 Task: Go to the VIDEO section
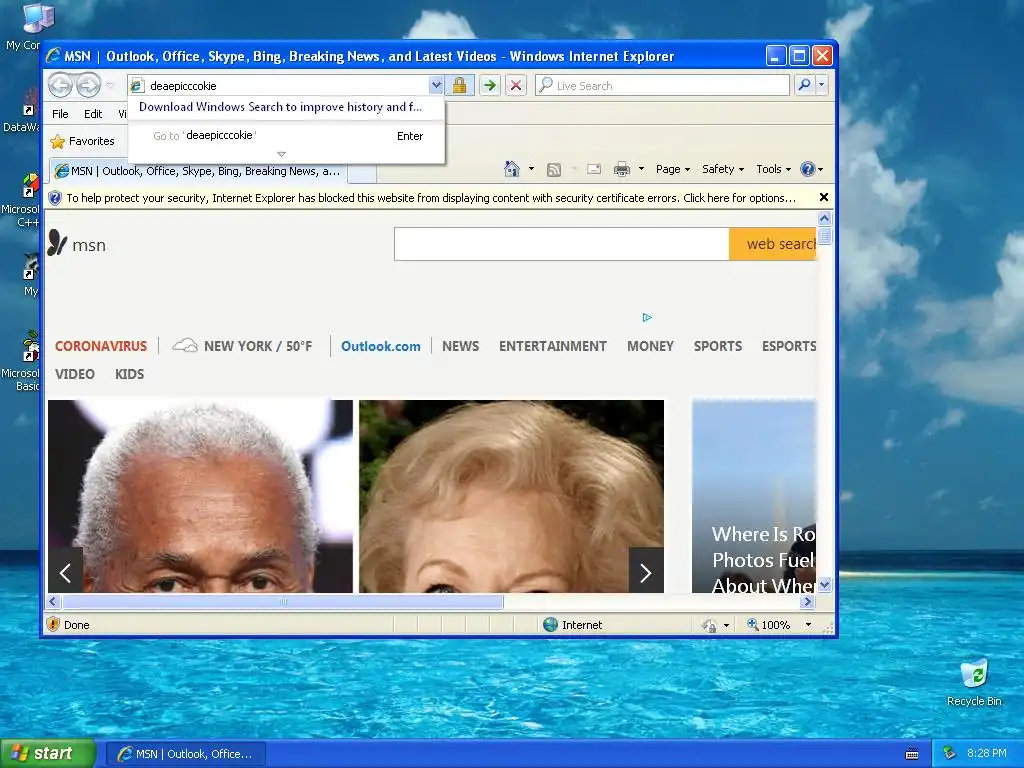(x=74, y=374)
